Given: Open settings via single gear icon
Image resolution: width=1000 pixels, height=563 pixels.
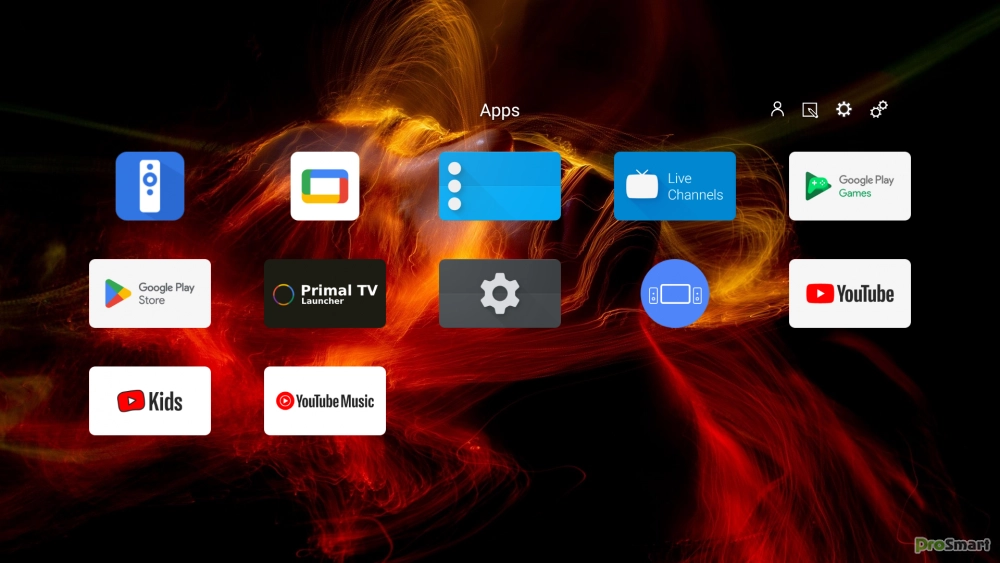Looking at the screenshot, I should [x=844, y=110].
